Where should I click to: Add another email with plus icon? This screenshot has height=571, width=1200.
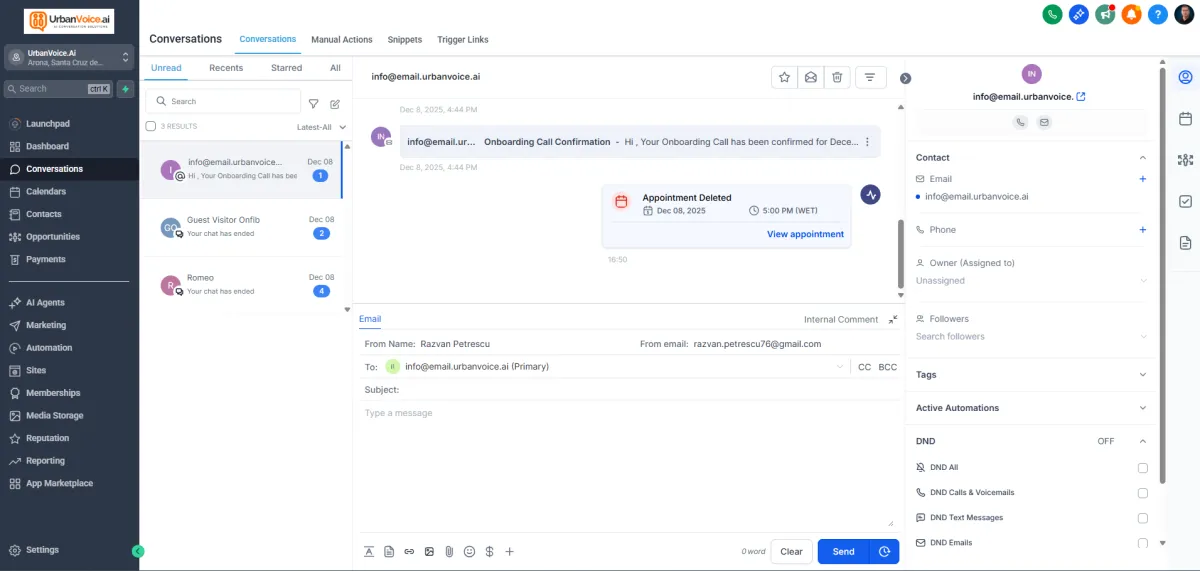click(1142, 179)
